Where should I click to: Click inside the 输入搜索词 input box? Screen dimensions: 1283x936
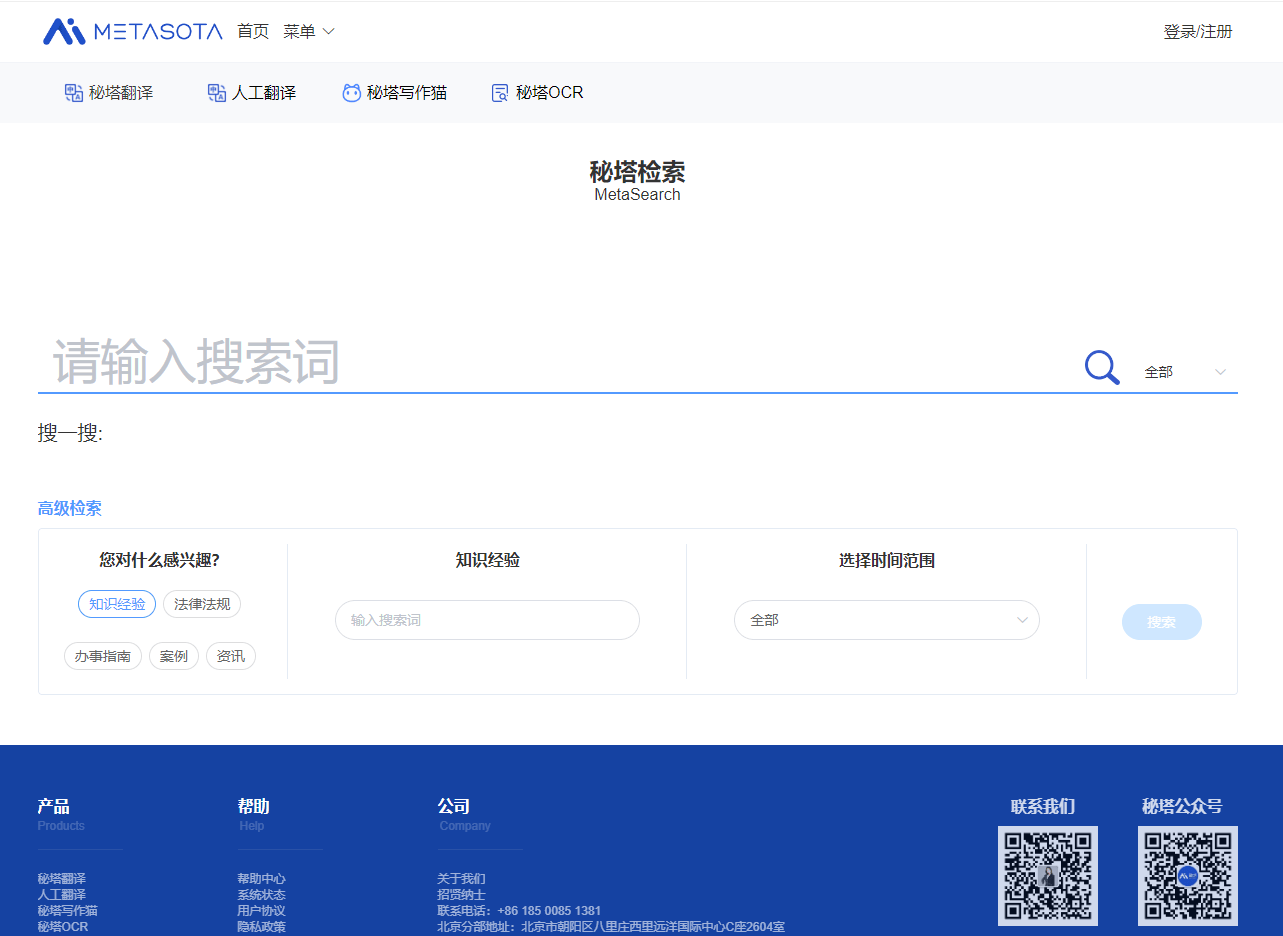[487, 620]
